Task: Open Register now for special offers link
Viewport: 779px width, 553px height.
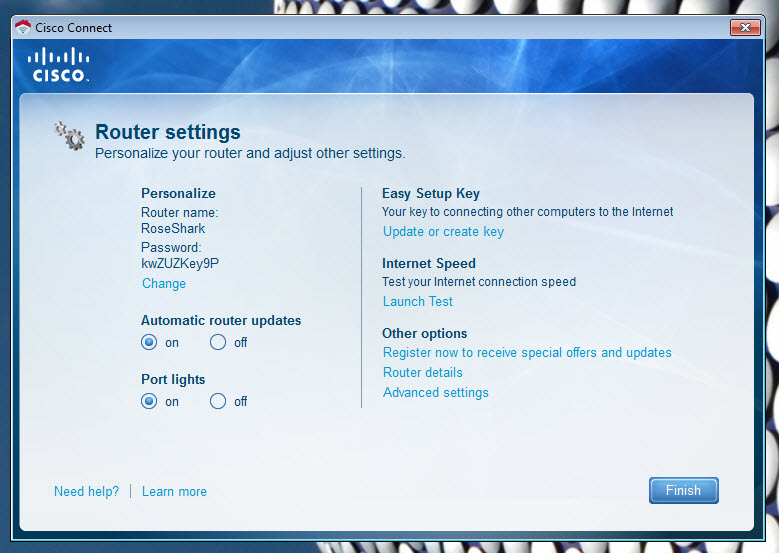Action: coord(527,352)
